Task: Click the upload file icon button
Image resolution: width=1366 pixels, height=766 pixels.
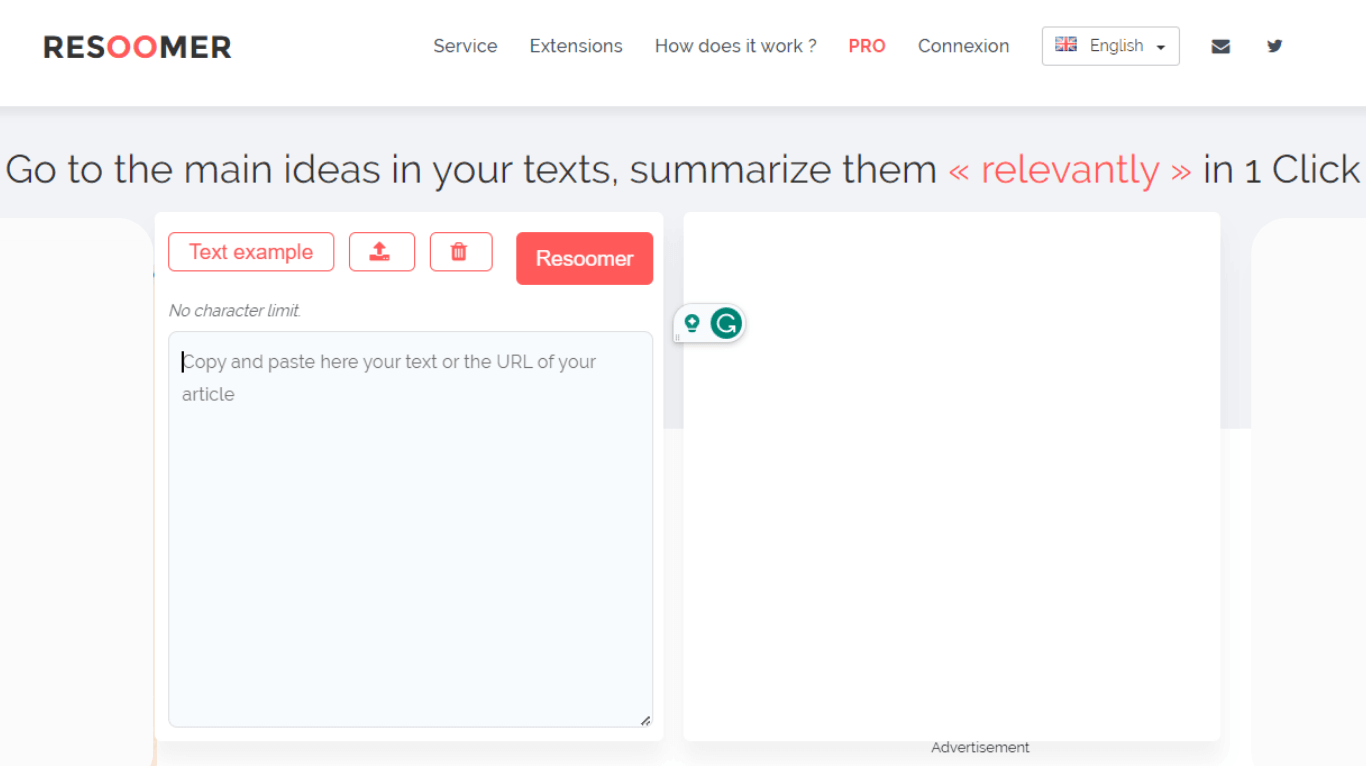Action: pyautogui.click(x=381, y=252)
